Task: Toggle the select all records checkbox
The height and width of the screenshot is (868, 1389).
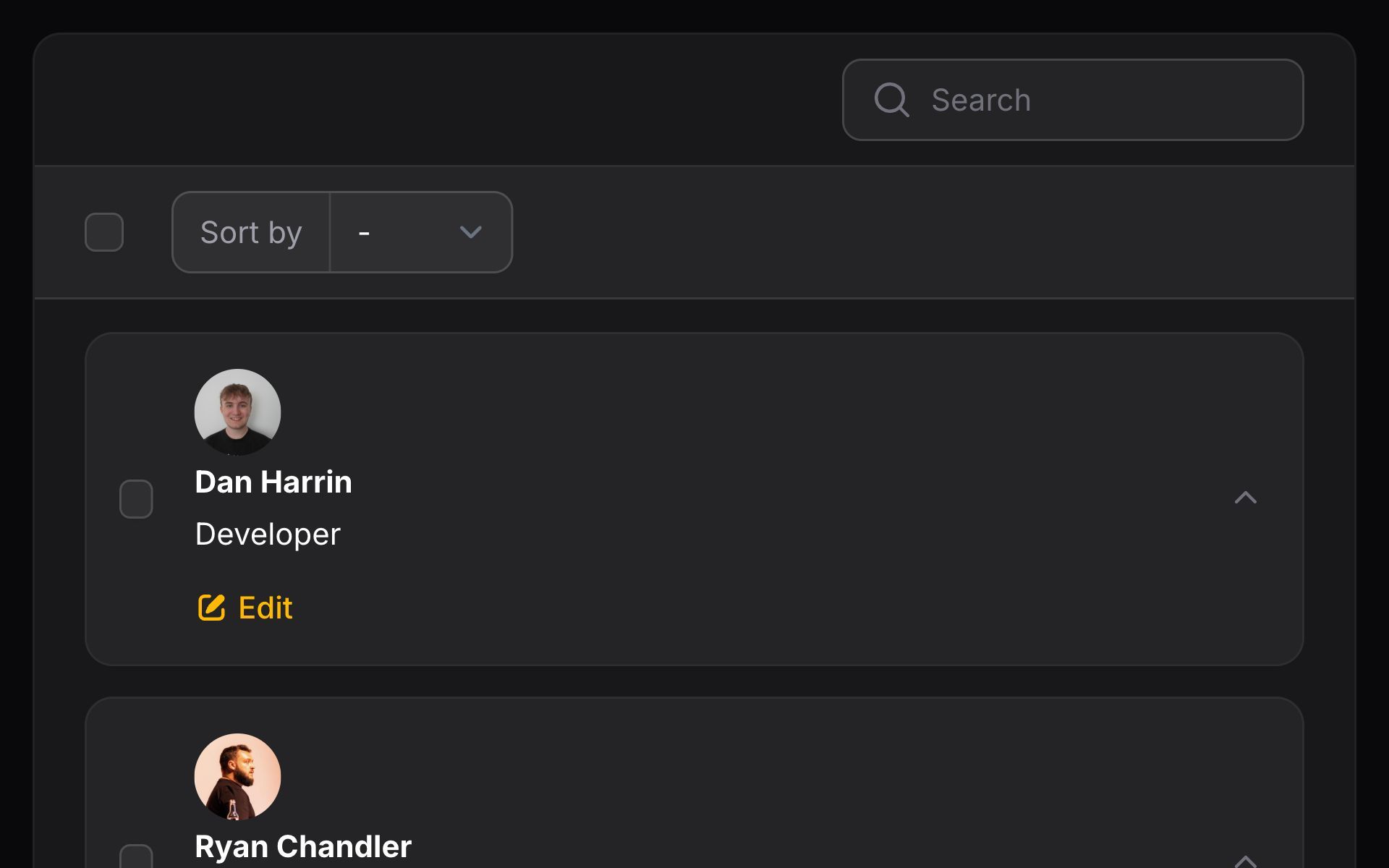Action: [x=104, y=232]
